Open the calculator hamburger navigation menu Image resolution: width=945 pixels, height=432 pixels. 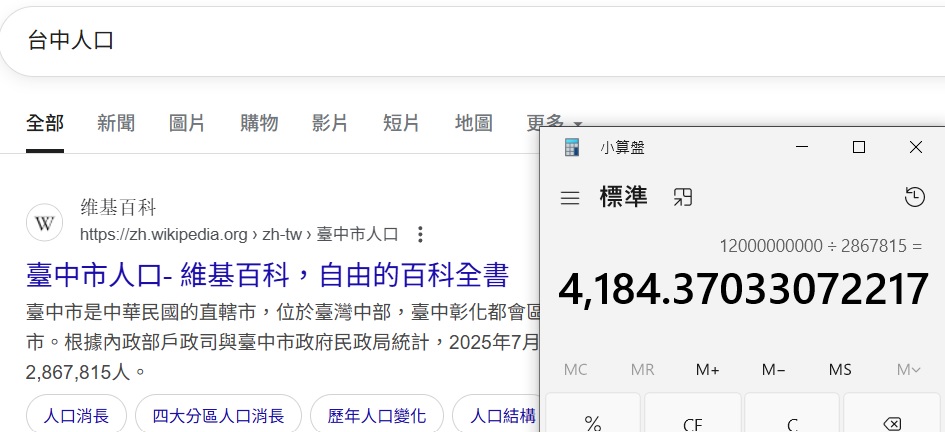pyautogui.click(x=570, y=198)
